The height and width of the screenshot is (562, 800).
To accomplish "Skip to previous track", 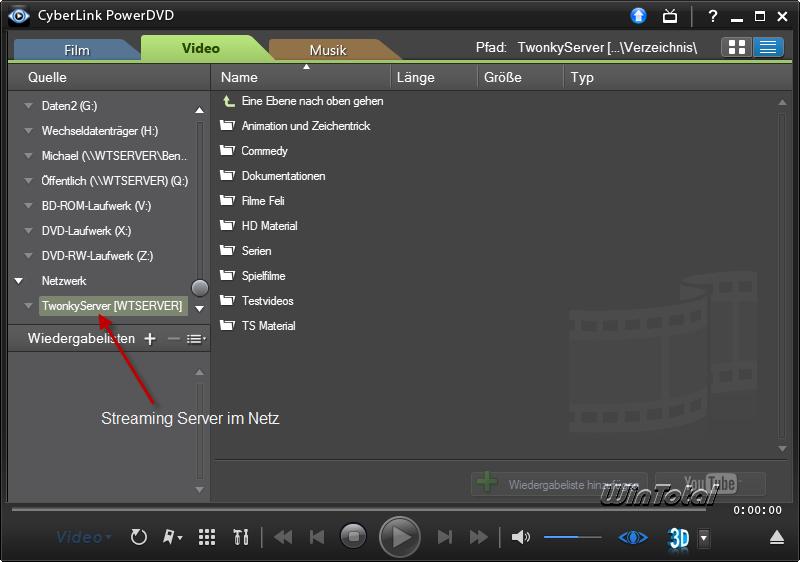I will pos(317,537).
